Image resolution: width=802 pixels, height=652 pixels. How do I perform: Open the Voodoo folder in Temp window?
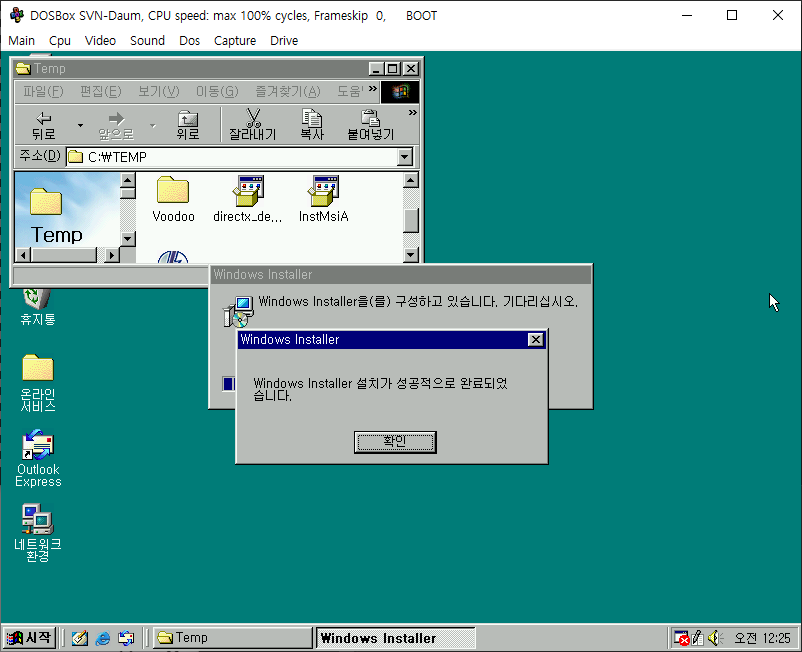point(173,199)
